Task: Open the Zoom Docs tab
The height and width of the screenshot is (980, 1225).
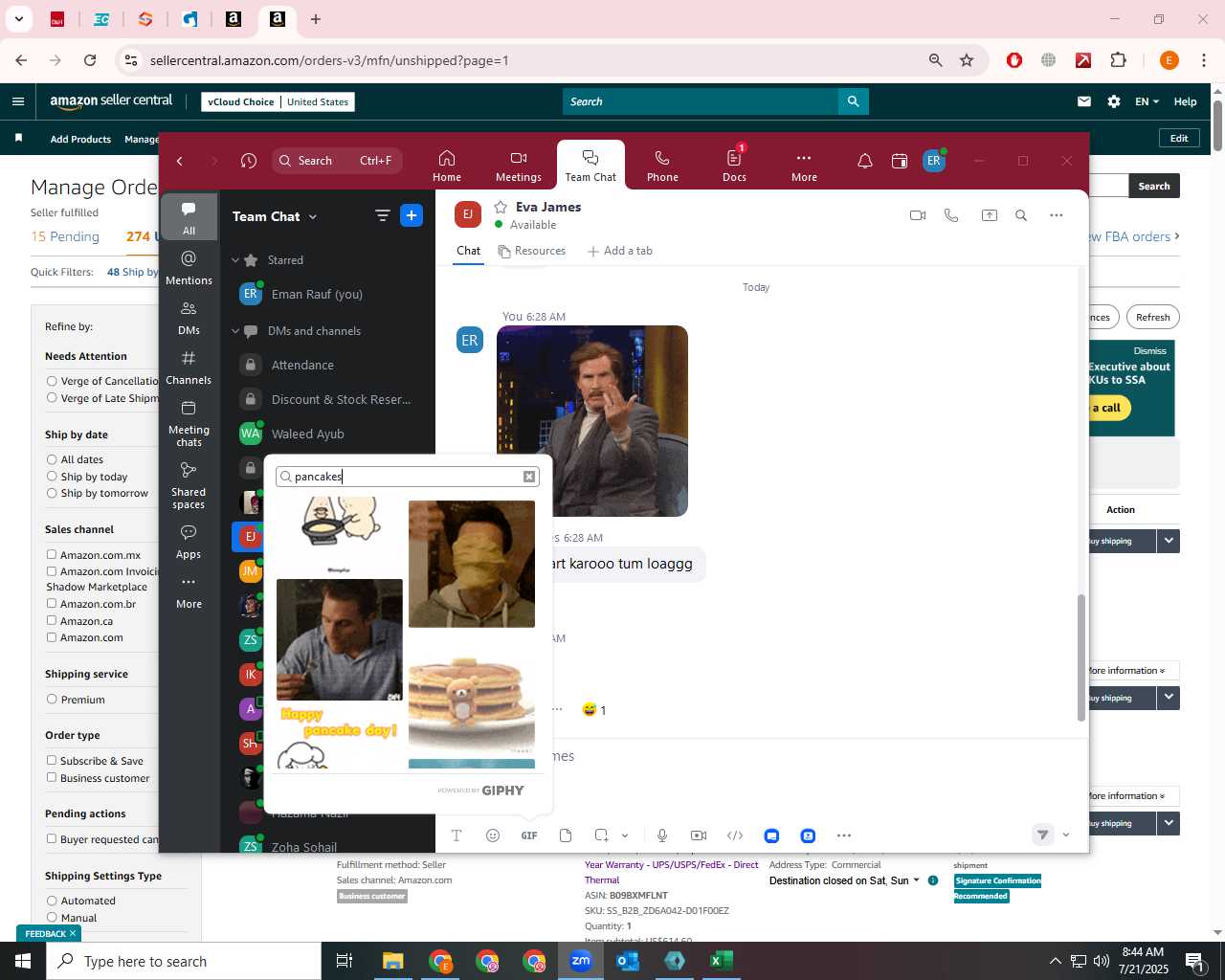Action: pyautogui.click(x=734, y=166)
